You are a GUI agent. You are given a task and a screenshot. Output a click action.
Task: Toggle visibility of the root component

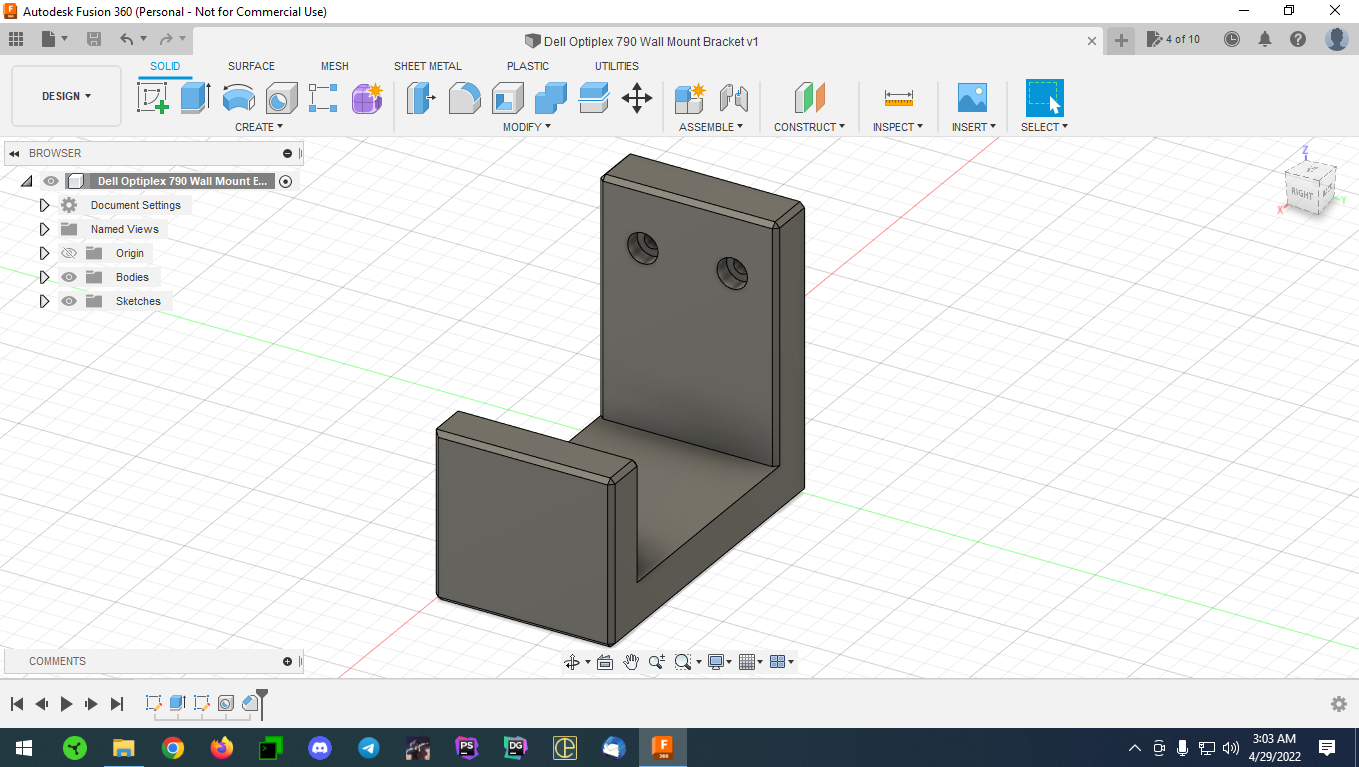click(x=51, y=181)
